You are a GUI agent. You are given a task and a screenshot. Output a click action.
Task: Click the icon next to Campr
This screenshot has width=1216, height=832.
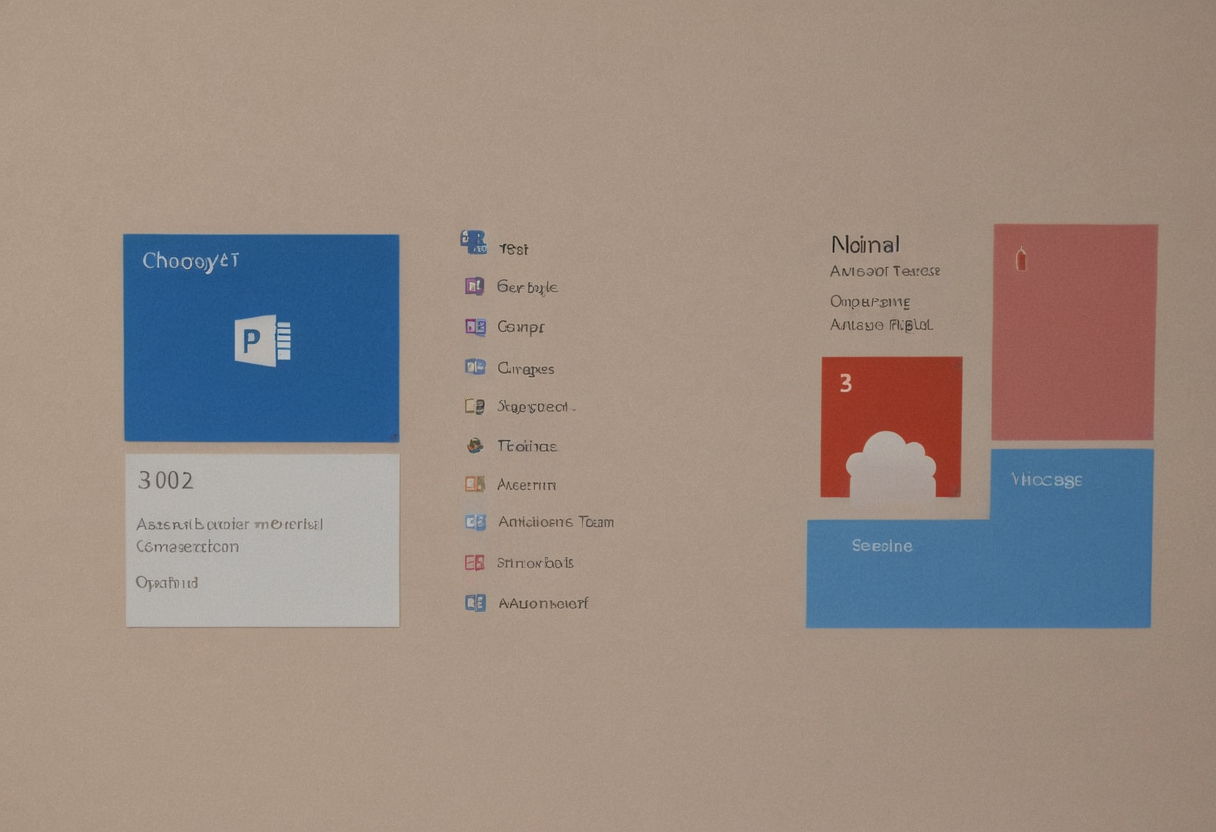click(475, 326)
